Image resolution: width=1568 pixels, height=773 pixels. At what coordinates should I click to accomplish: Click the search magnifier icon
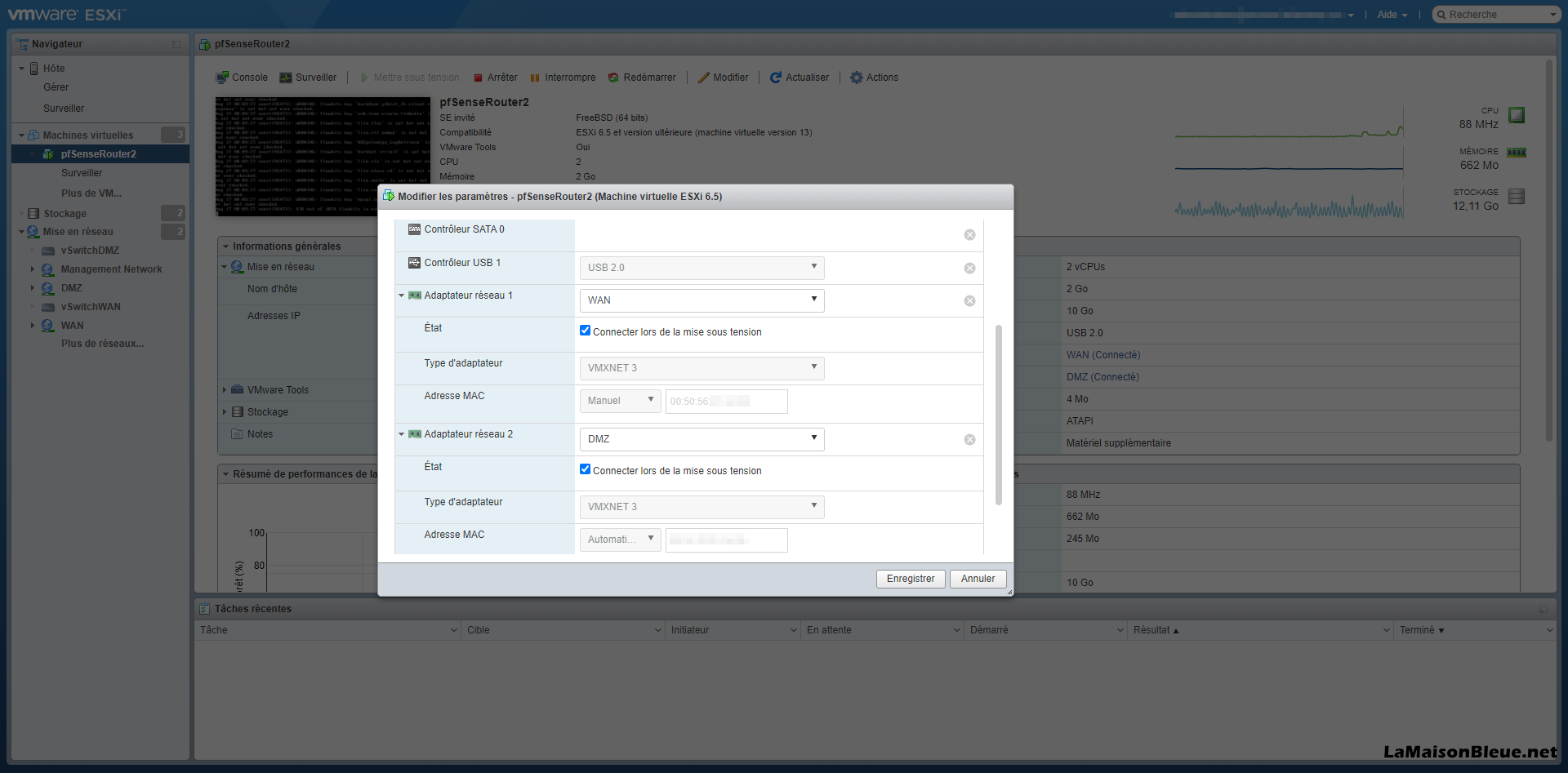1441,15
